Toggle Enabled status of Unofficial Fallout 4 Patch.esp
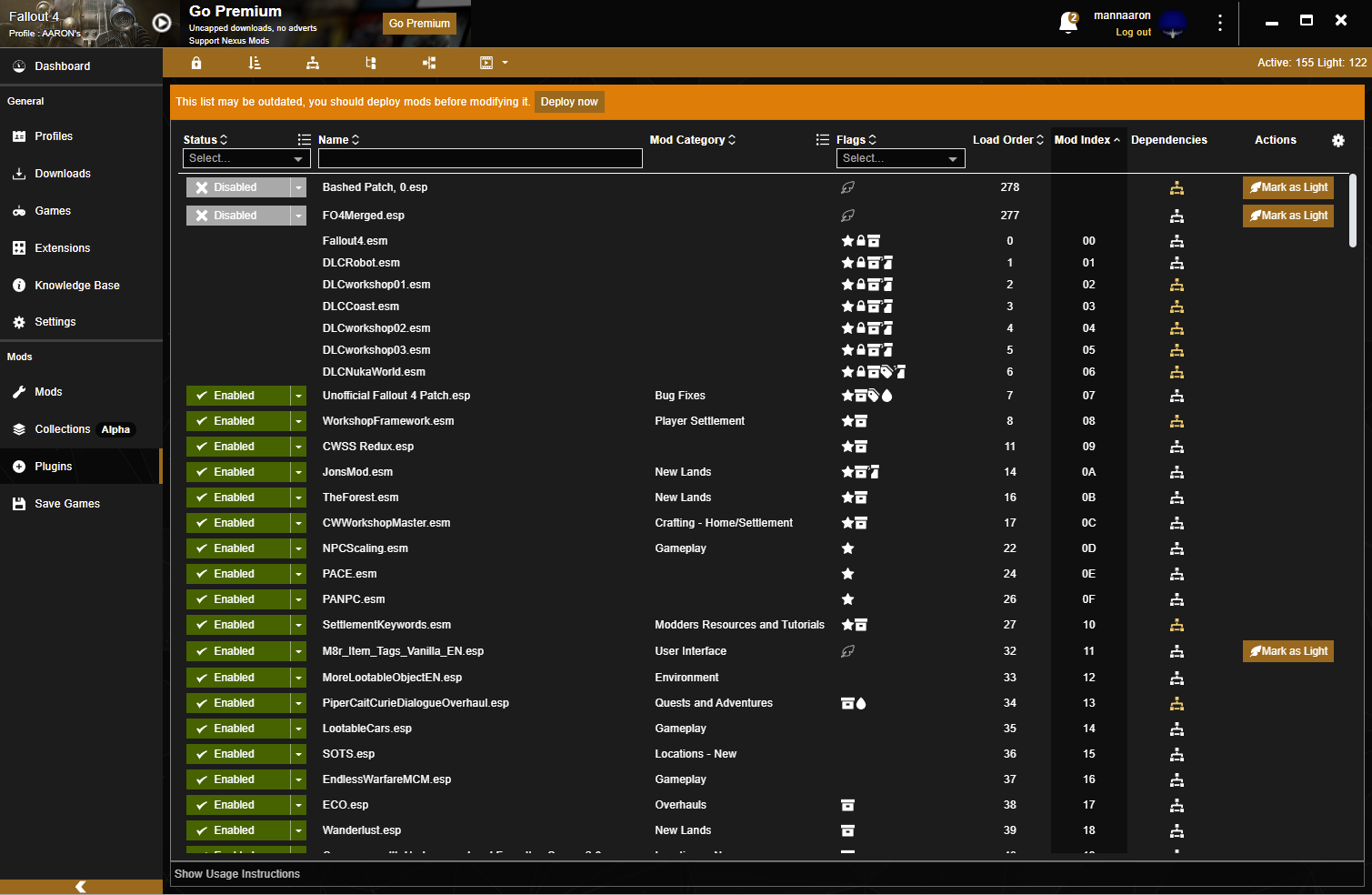 [x=238, y=396]
